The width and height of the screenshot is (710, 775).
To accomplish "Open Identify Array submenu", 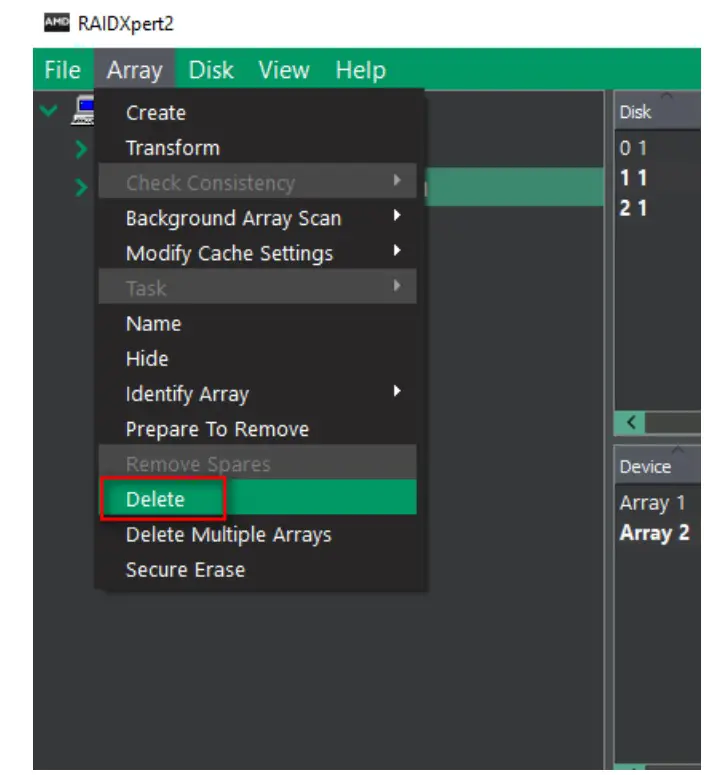I will pyautogui.click(x=258, y=394).
